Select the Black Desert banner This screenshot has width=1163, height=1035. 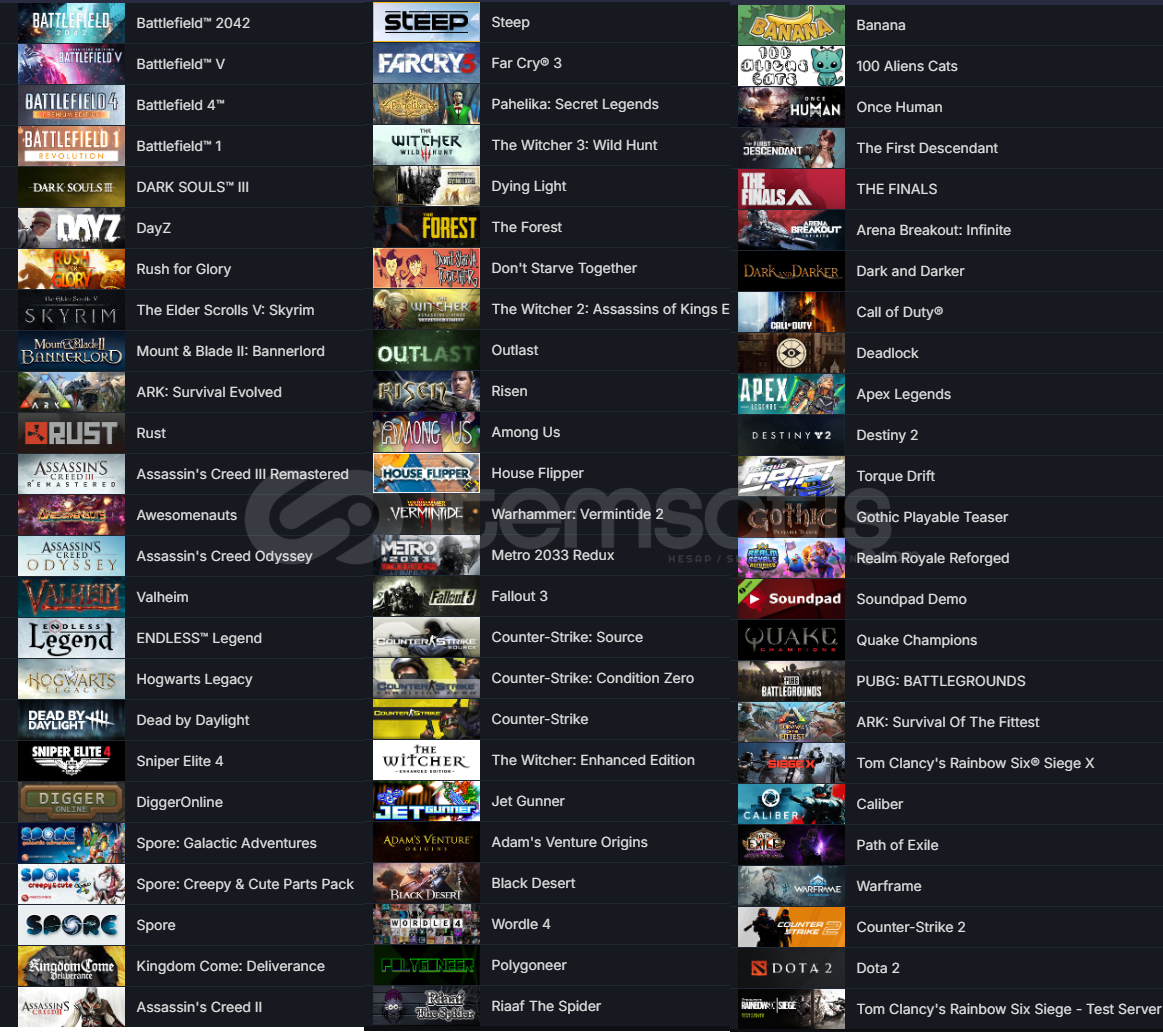click(426, 884)
